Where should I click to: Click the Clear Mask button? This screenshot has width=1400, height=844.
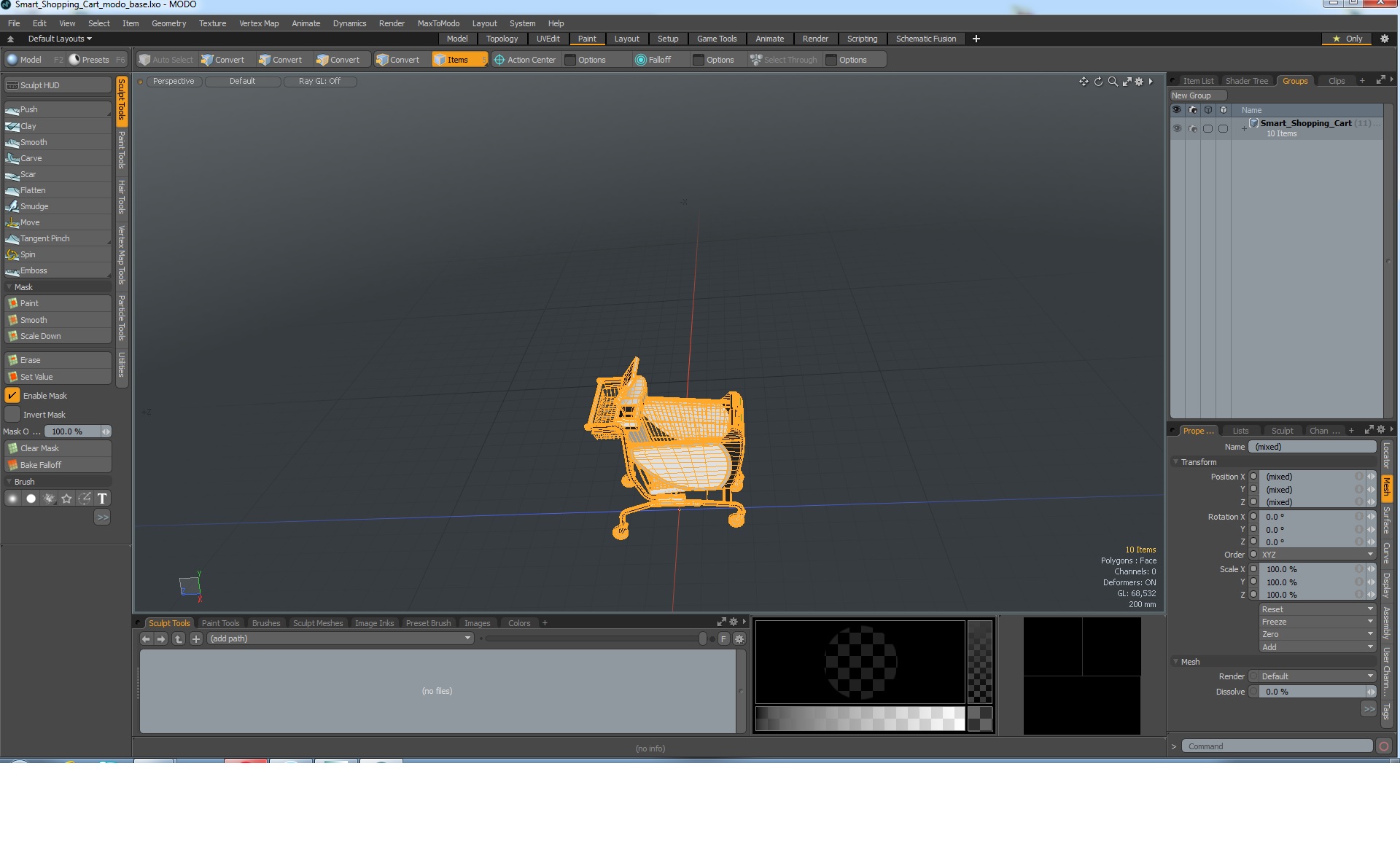click(x=39, y=448)
